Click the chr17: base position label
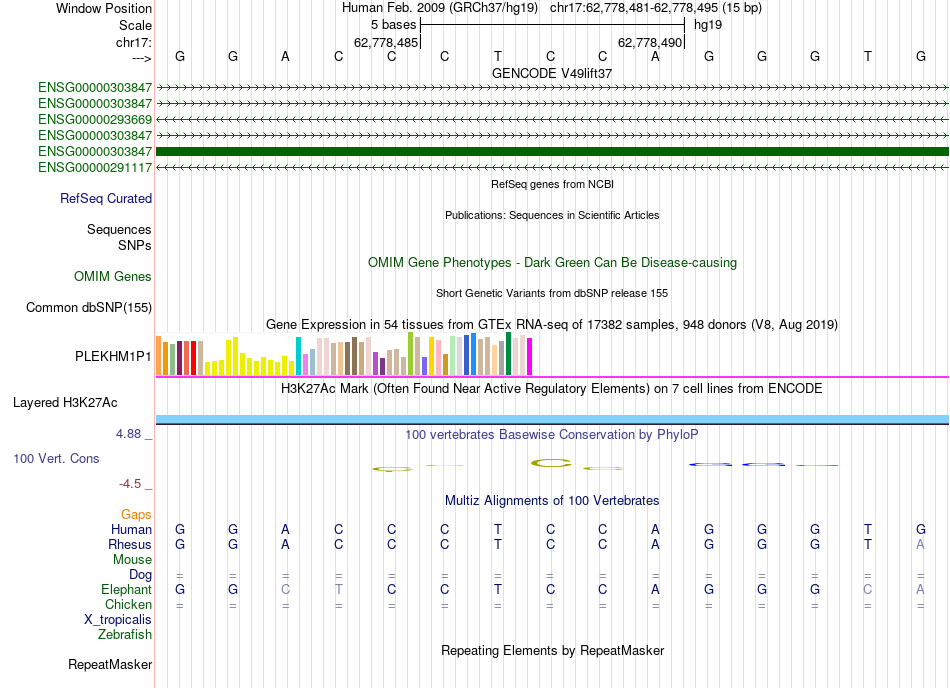The height and width of the screenshot is (688, 950). 134,42
